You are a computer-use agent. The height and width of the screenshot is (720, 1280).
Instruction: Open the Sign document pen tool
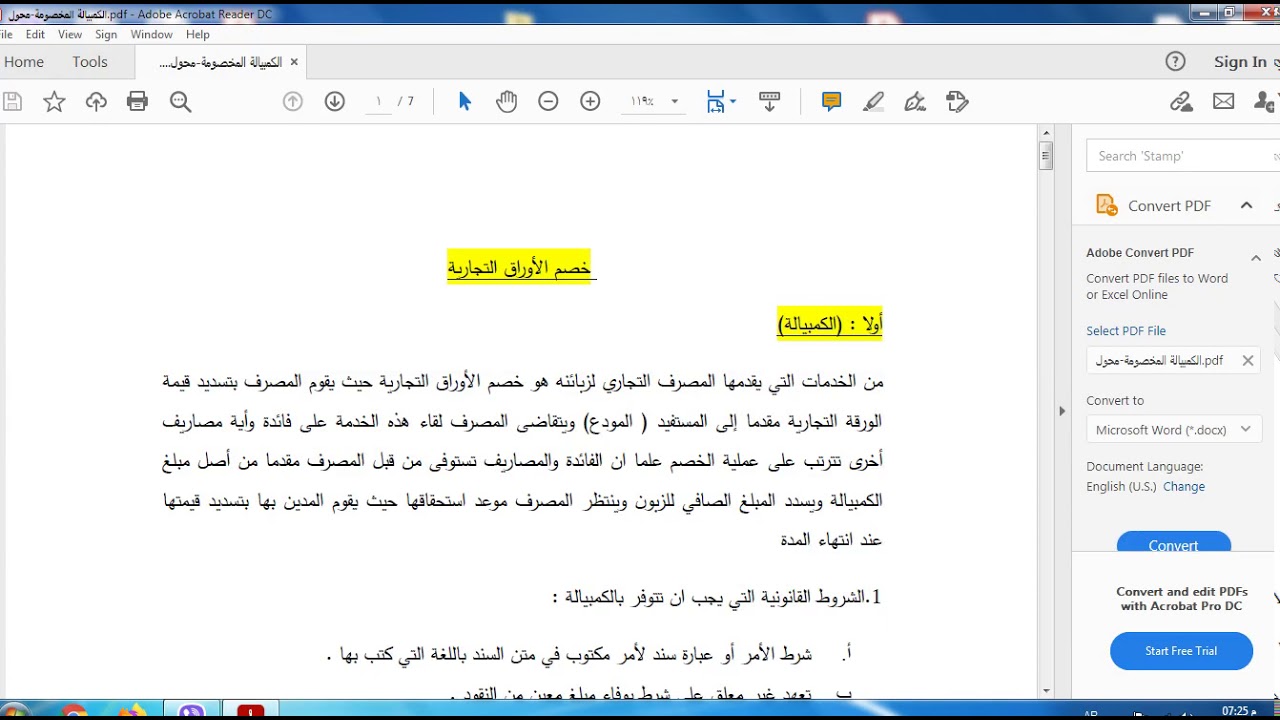tap(915, 101)
